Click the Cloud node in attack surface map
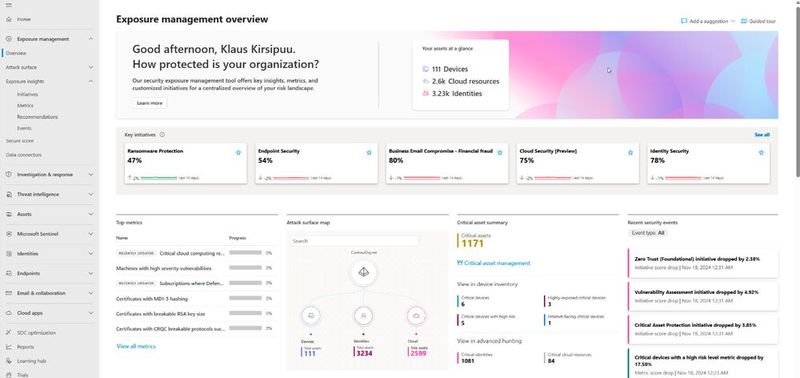This screenshot has width=800, height=378. (x=416, y=316)
